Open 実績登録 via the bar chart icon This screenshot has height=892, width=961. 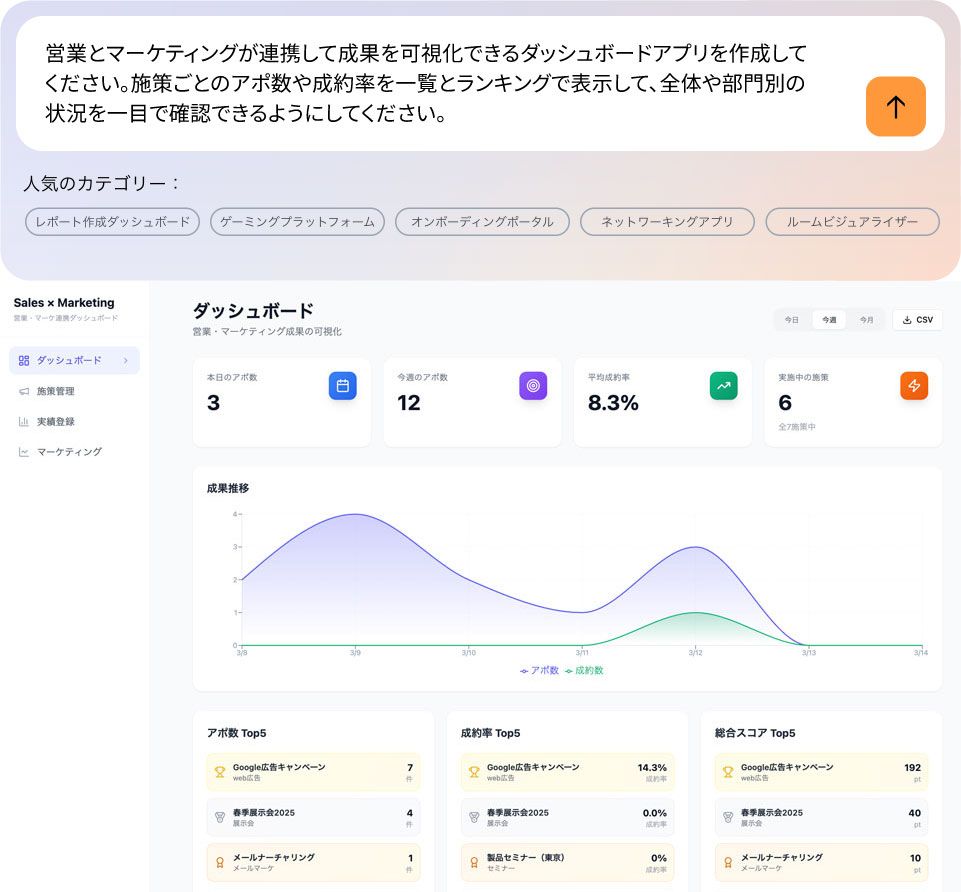[x=24, y=421]
